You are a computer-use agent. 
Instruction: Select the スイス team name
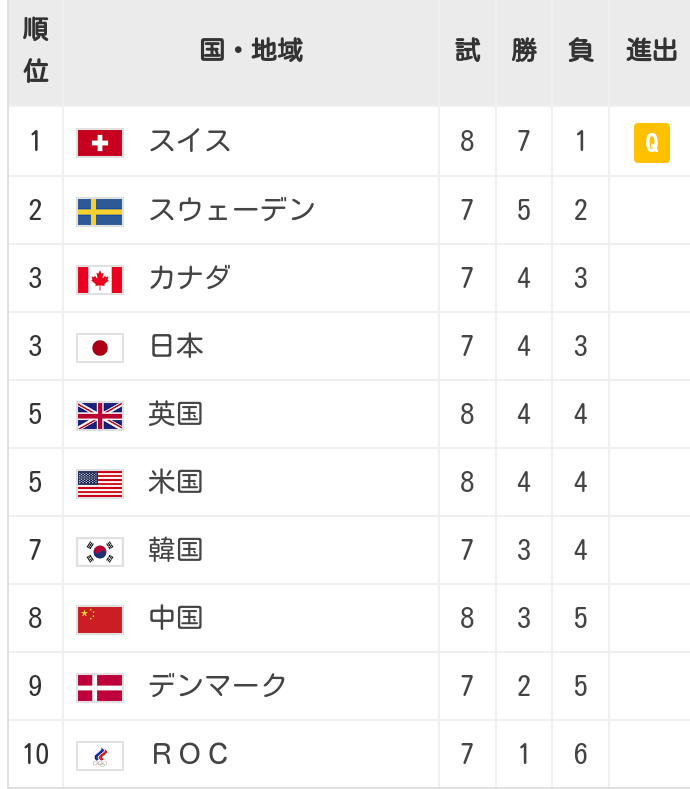click(190, 141)
